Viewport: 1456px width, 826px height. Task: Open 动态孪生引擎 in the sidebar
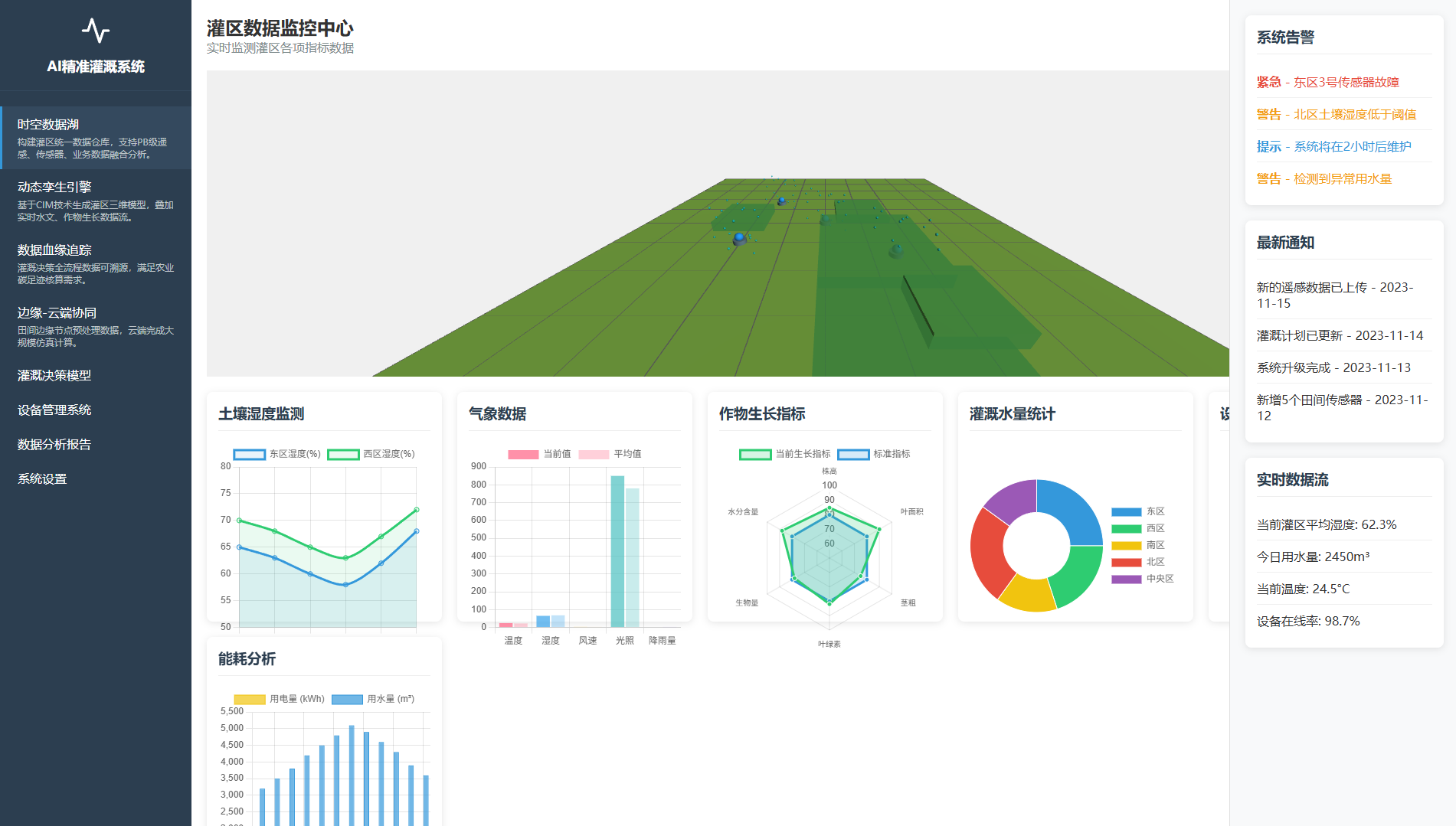[96, 201]
